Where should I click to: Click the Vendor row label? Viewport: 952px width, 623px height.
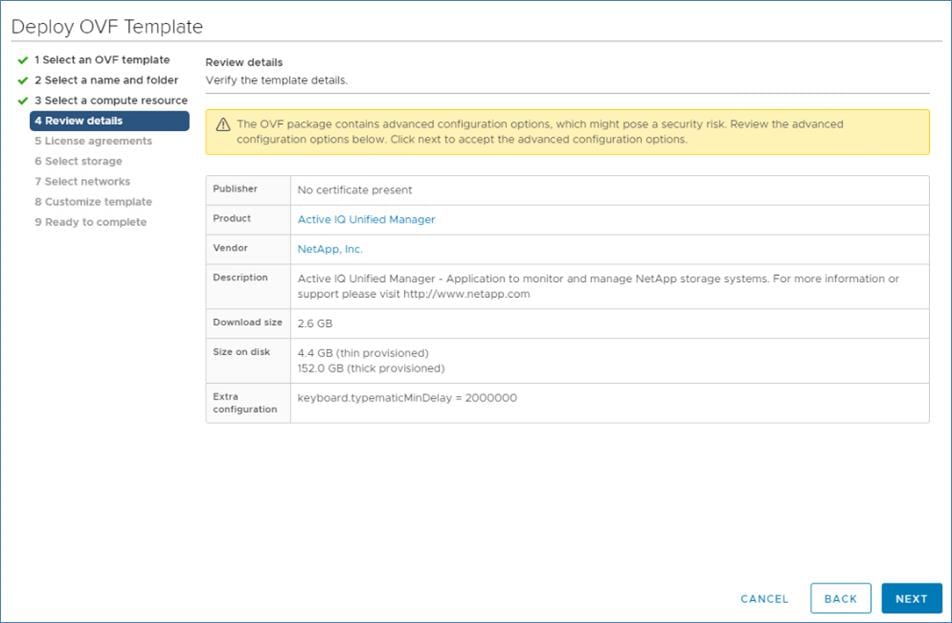[230, 248]
